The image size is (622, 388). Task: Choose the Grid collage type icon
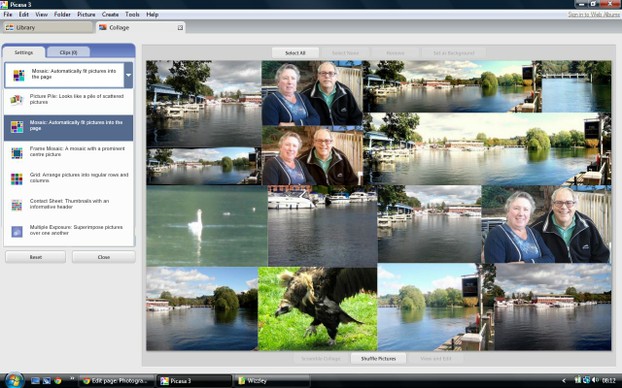pos(17,179)
